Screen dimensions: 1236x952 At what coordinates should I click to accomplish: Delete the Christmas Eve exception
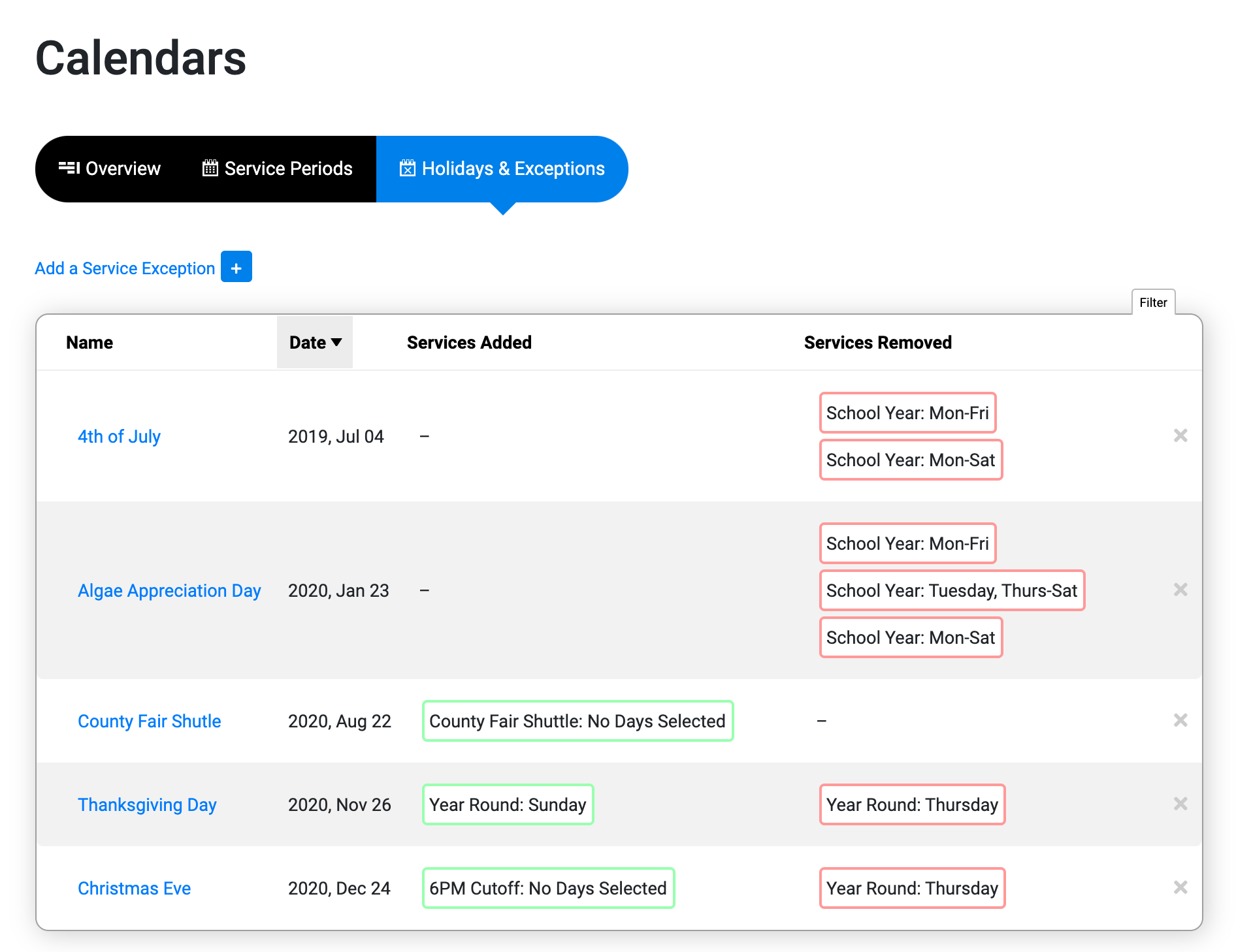point(1180,887)
